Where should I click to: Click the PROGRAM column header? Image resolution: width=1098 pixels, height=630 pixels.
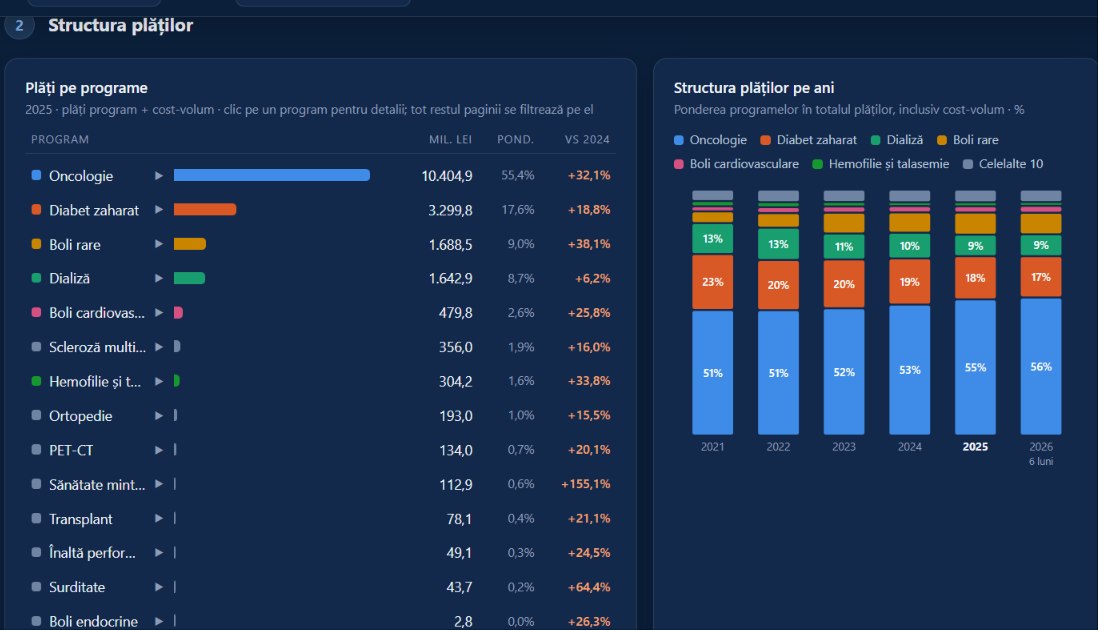[x=60, y=139]
